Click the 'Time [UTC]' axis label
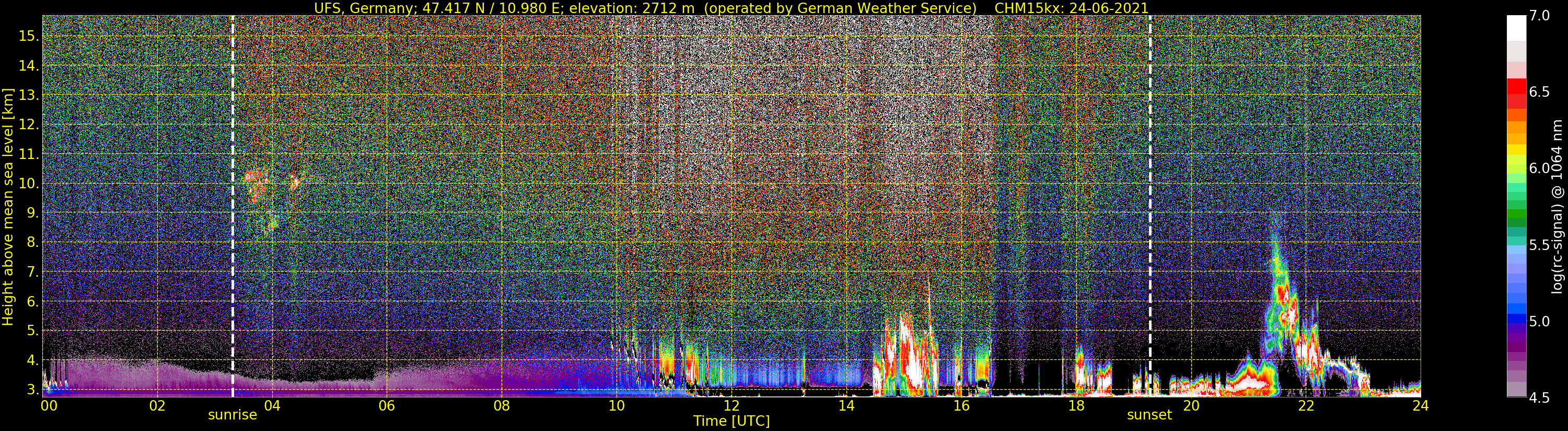Screen dimensions: 1568x431 [731, 421]
